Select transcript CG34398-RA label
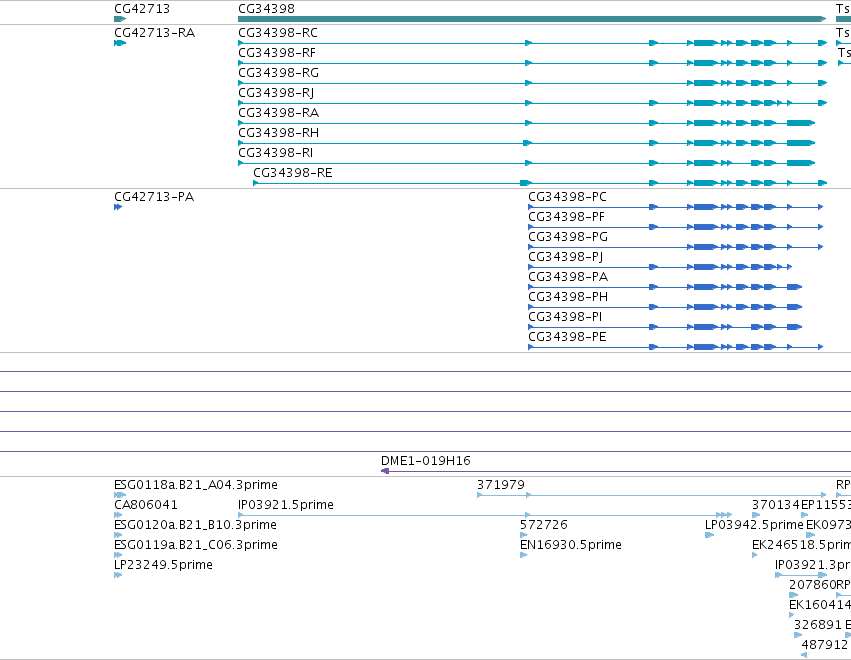This screenshot has width=851, height=660. 278,113
